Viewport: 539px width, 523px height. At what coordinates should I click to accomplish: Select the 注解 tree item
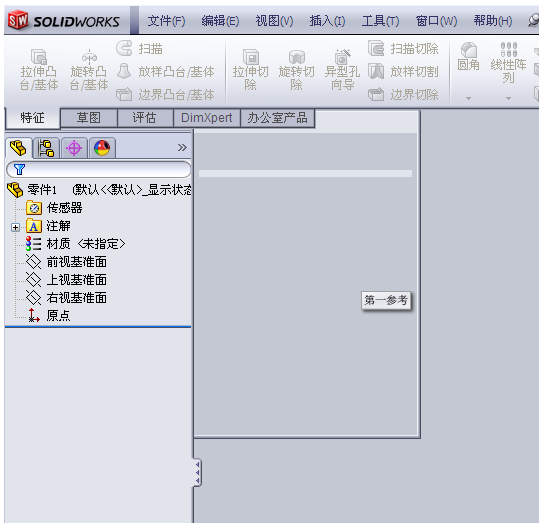tap(48, 226)
